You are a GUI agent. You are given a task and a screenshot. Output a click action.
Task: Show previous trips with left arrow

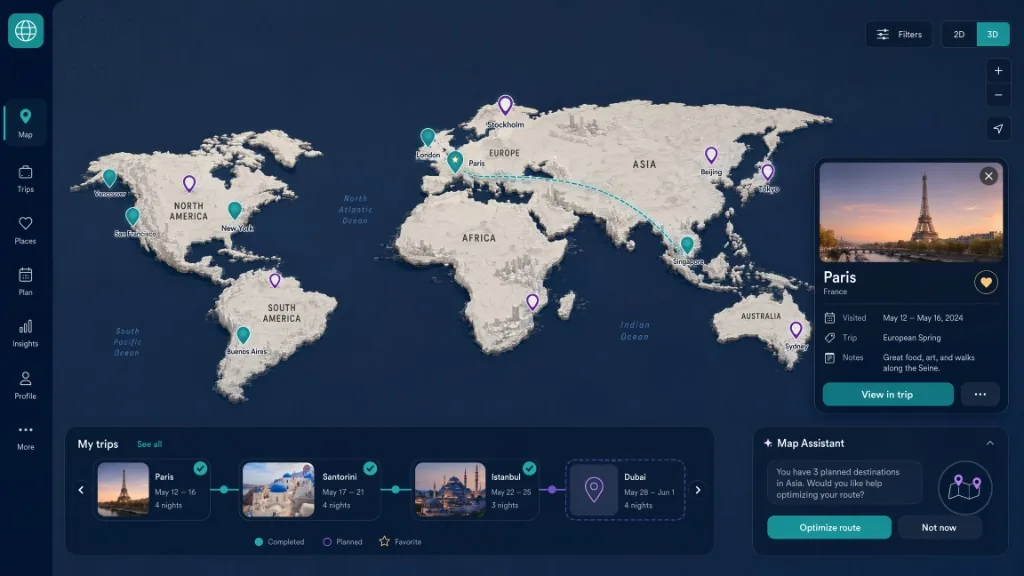tap(81, 490)
